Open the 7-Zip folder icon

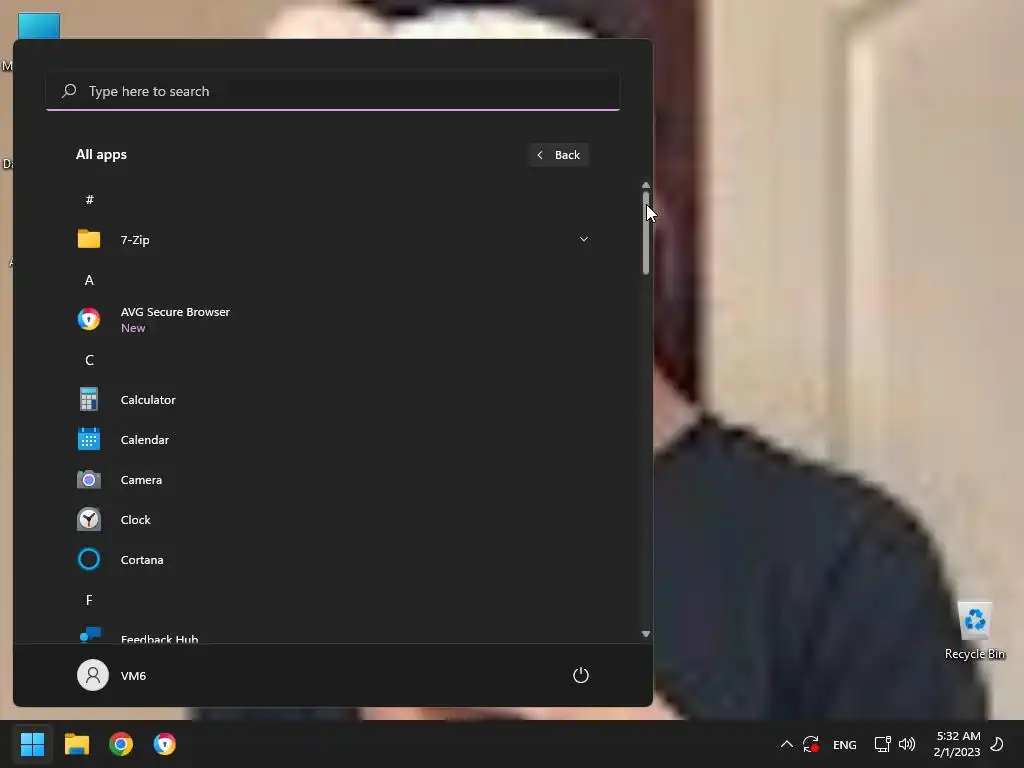89,239
